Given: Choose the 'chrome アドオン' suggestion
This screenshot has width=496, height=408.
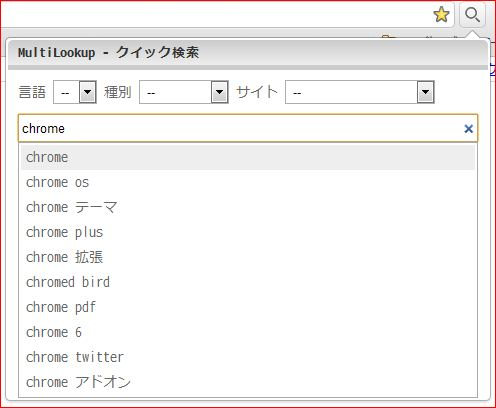Looking at the screenshot, I should [x=248, y=382].
